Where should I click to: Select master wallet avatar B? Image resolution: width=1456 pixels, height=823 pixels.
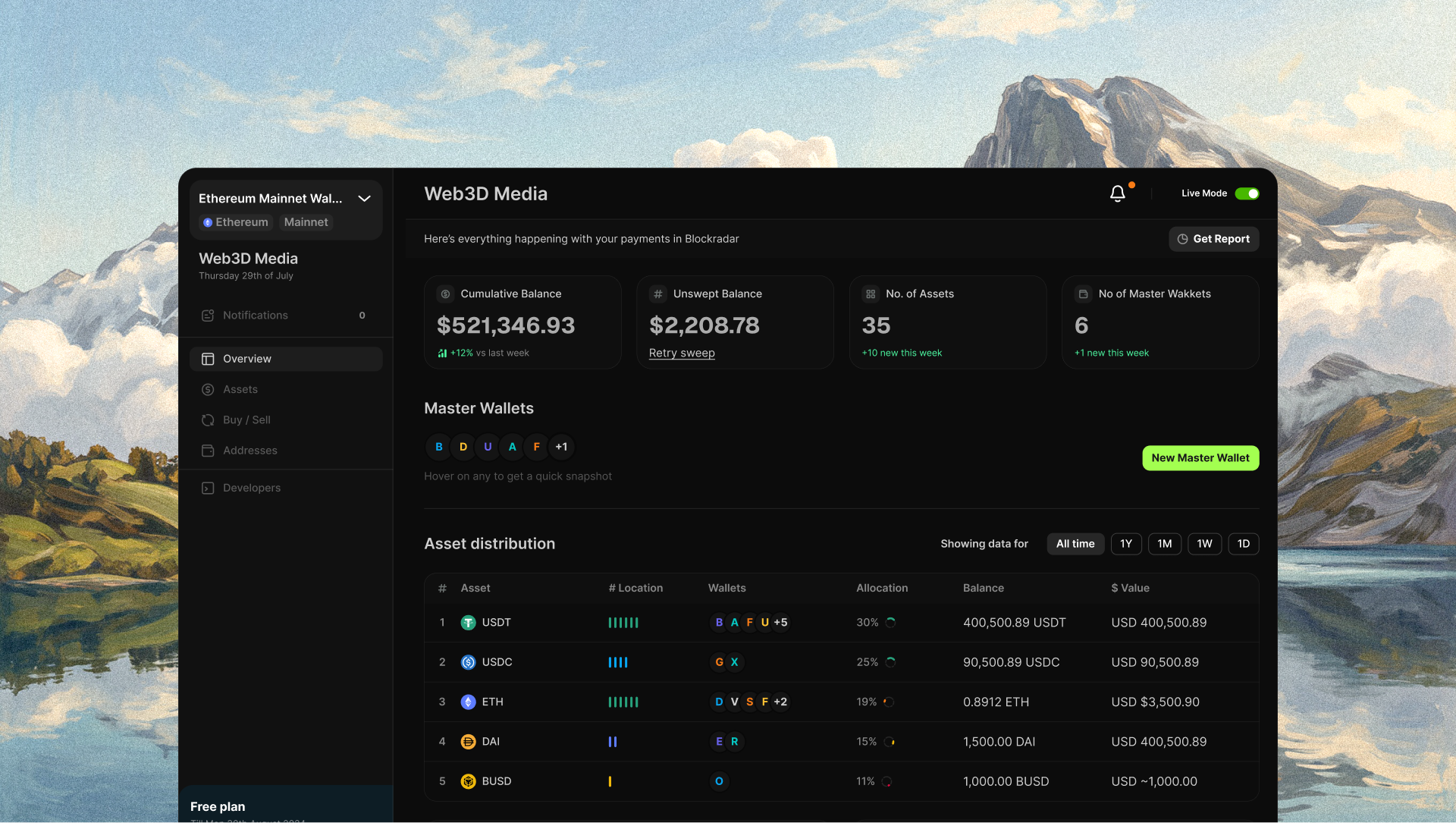(x=438, y=447)
